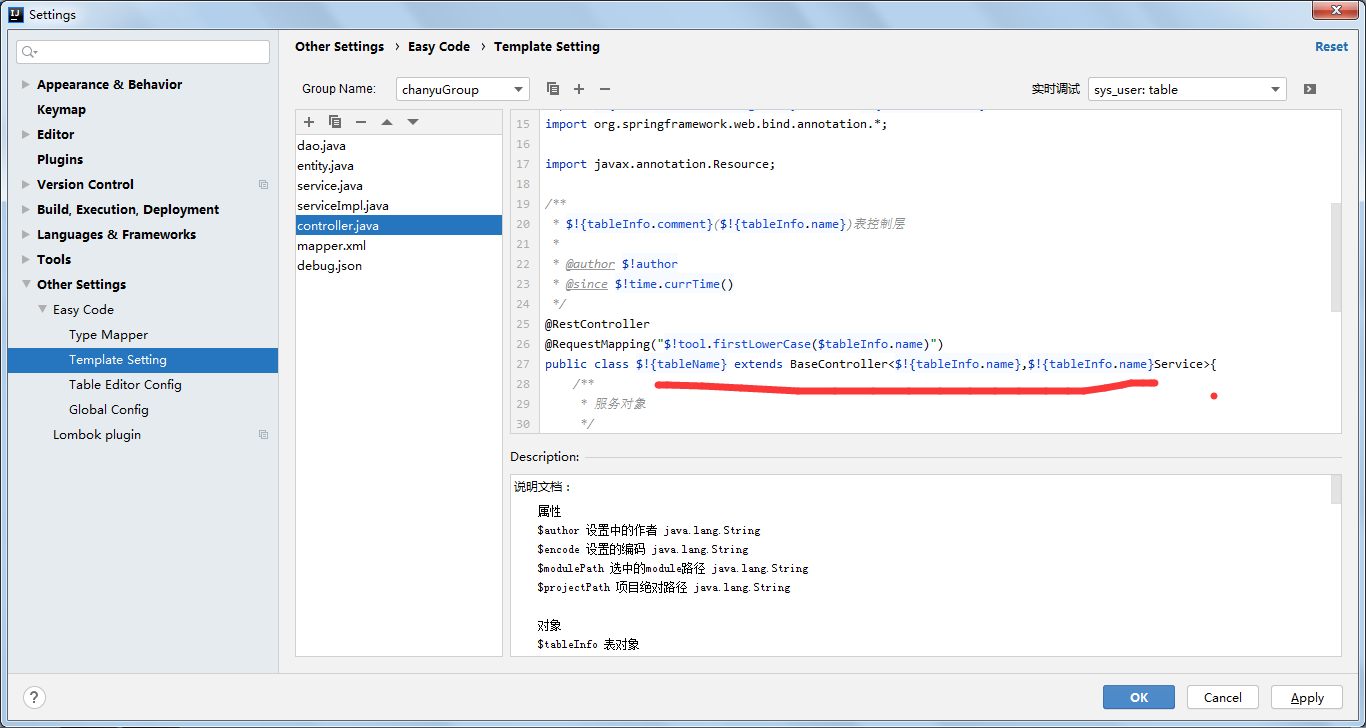Screen dimensions: 1366x728
Task: Focus the settings search field
Action: tap(143, 52)
